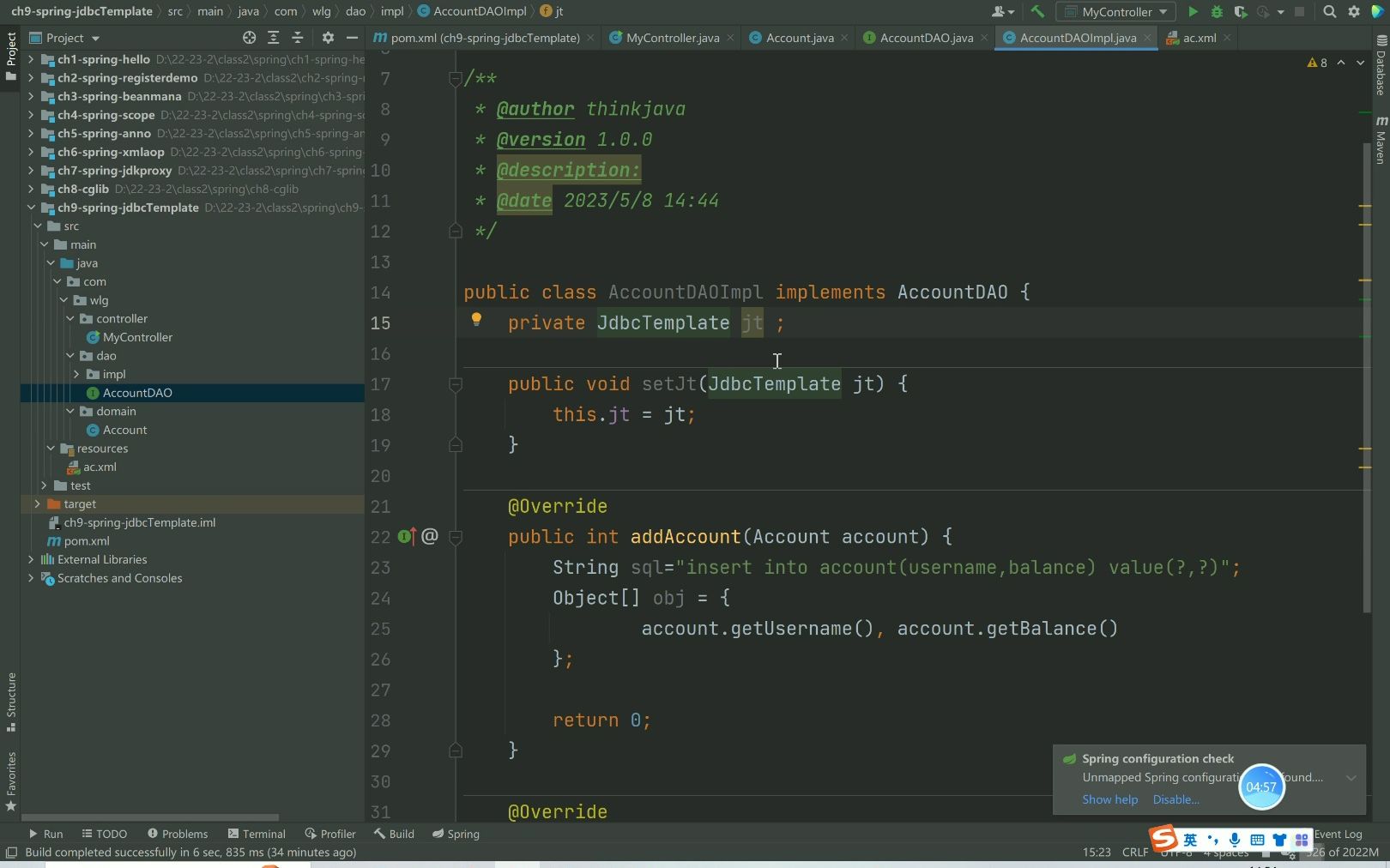Viewport: 1390px width, 868px height.
Task: Go to next highlighted warning arrow
Action: pyautogui.click(x=1360, y=63)
